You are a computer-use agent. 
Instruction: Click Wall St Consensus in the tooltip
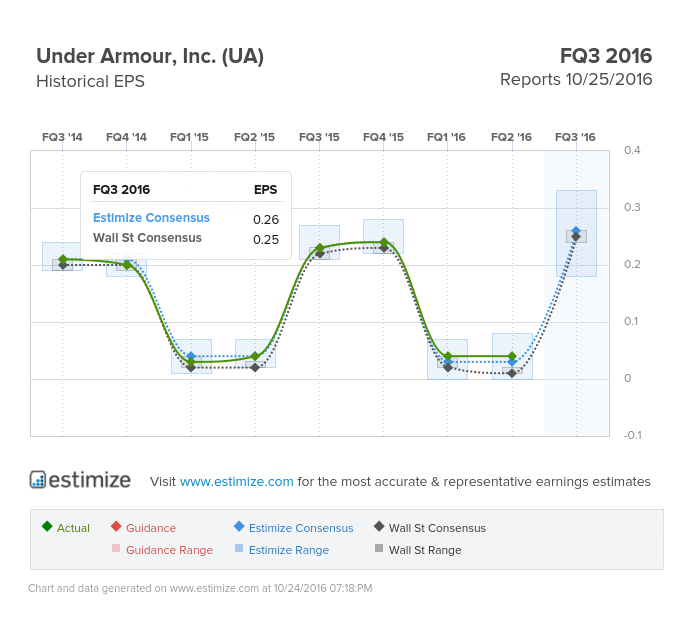[147, 238]
